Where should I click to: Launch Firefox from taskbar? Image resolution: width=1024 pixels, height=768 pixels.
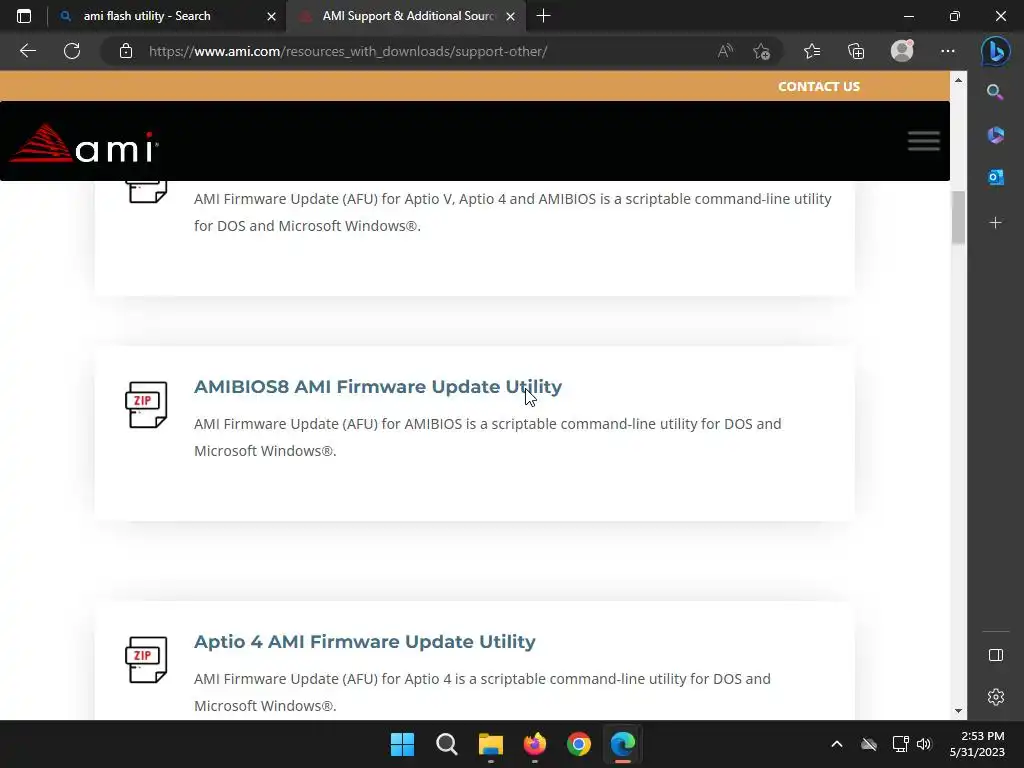point(534,744)
